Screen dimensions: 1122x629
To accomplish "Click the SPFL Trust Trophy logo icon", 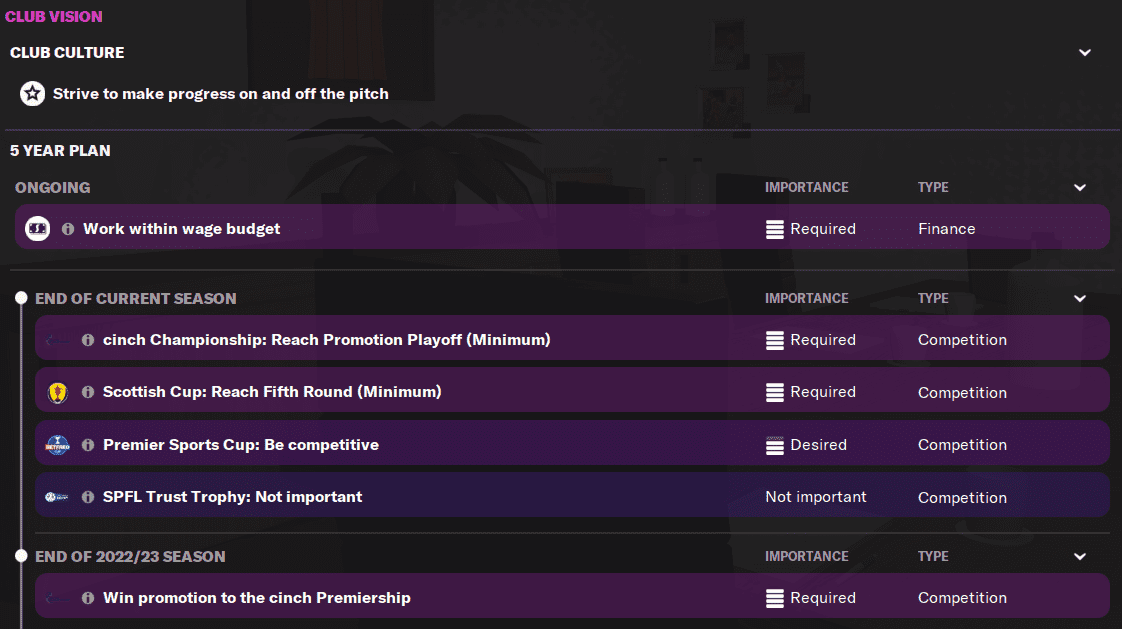I will click(x=58, y=497).
